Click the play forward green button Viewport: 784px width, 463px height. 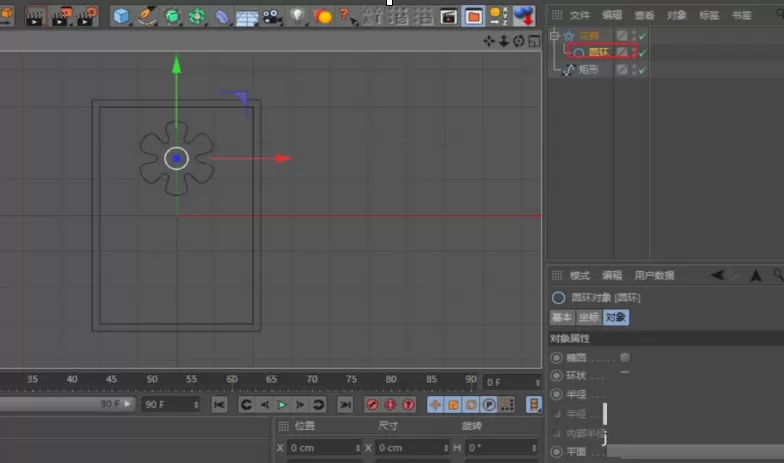tap(282, 404)
